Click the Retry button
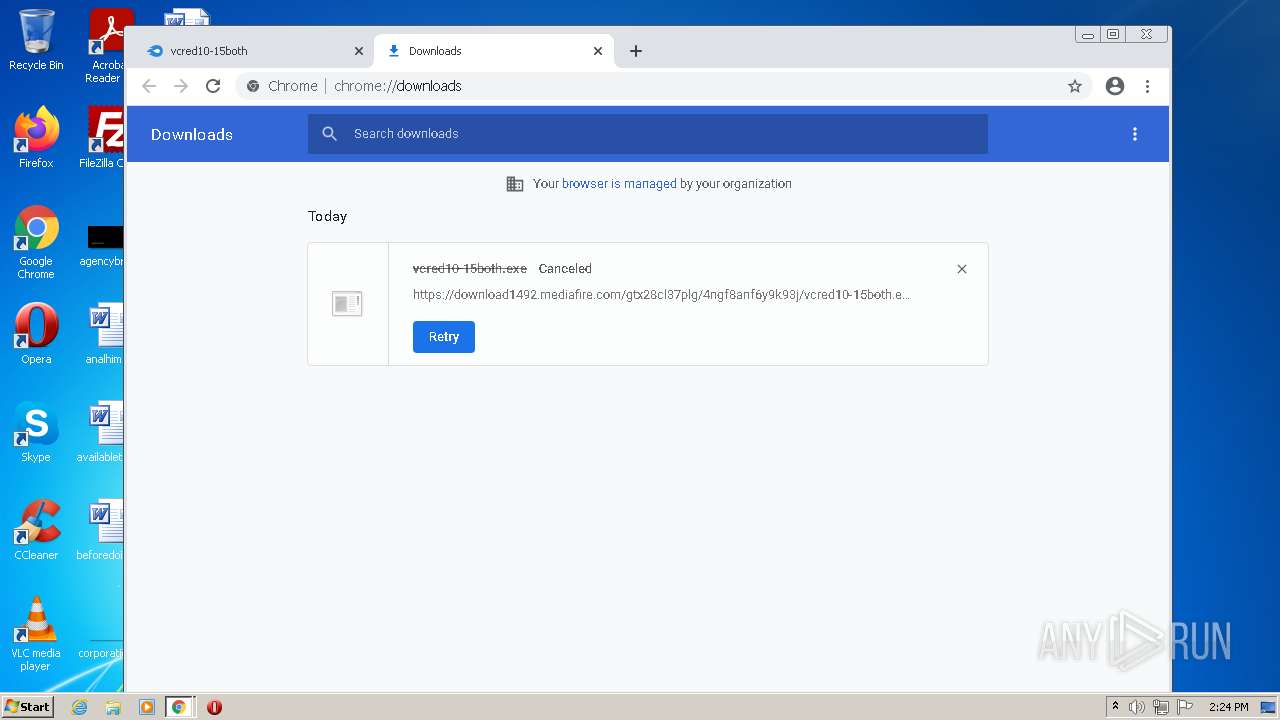This screenshot has height=720, width=1280. coord(444,337)
